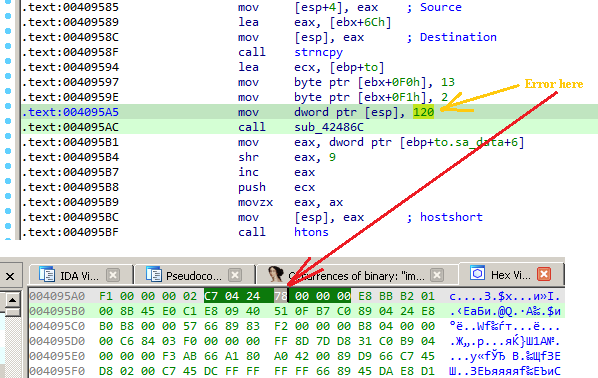Image resolution: width=598 pixels, height=378 pixels.
Task: Click the '; Source' comment
Action: tap(434, 7)
